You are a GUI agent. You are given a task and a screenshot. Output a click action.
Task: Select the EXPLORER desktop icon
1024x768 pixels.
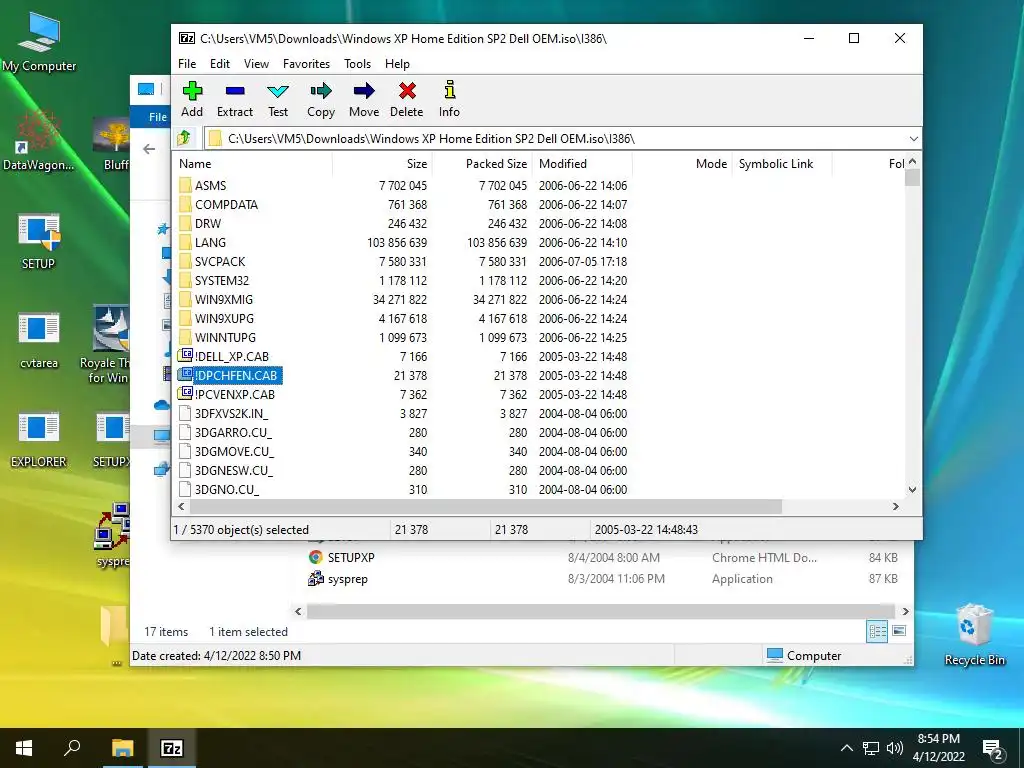tap(39, 439)
